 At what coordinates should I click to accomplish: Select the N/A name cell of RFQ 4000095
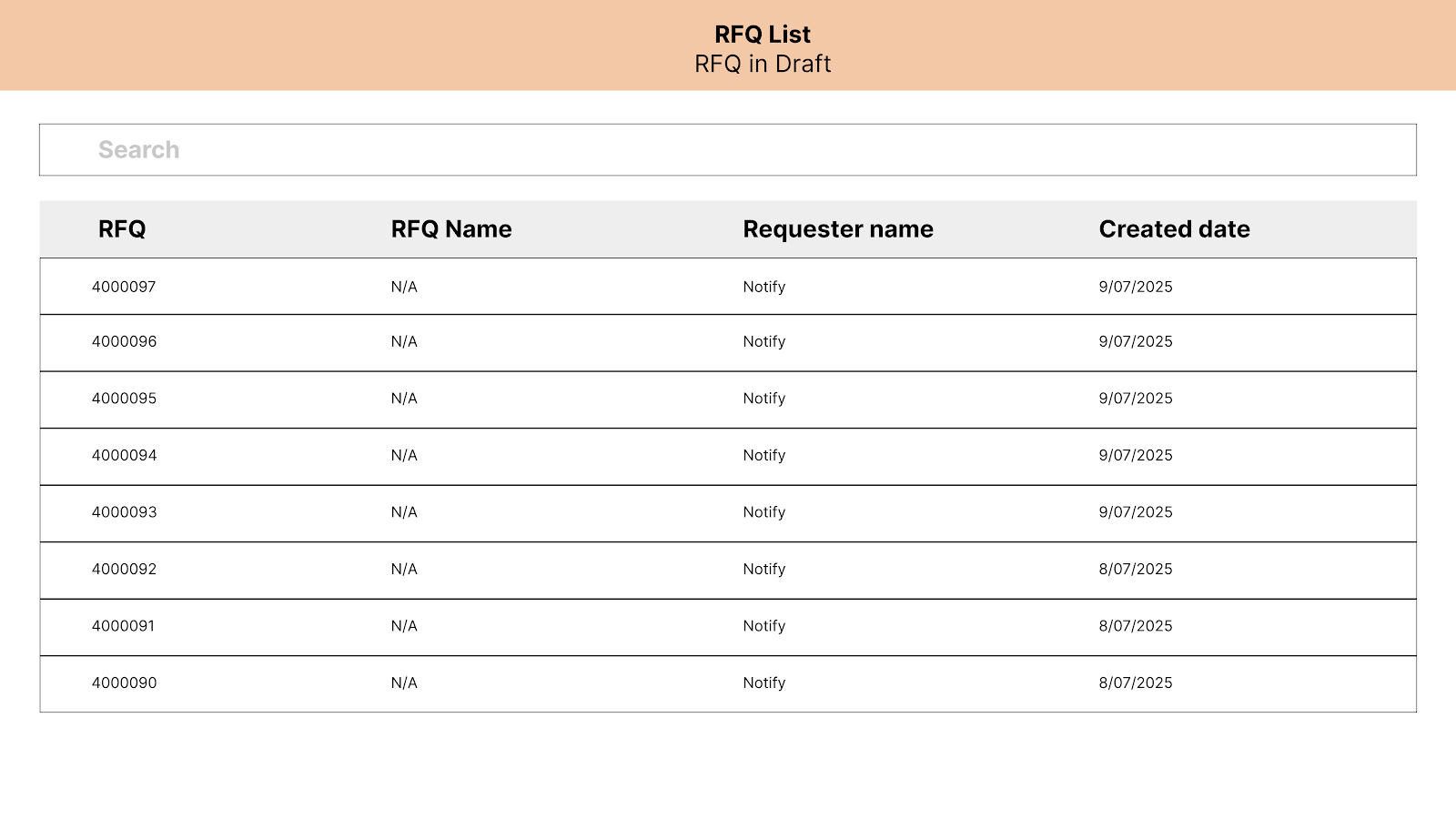[x=402, y=399]
